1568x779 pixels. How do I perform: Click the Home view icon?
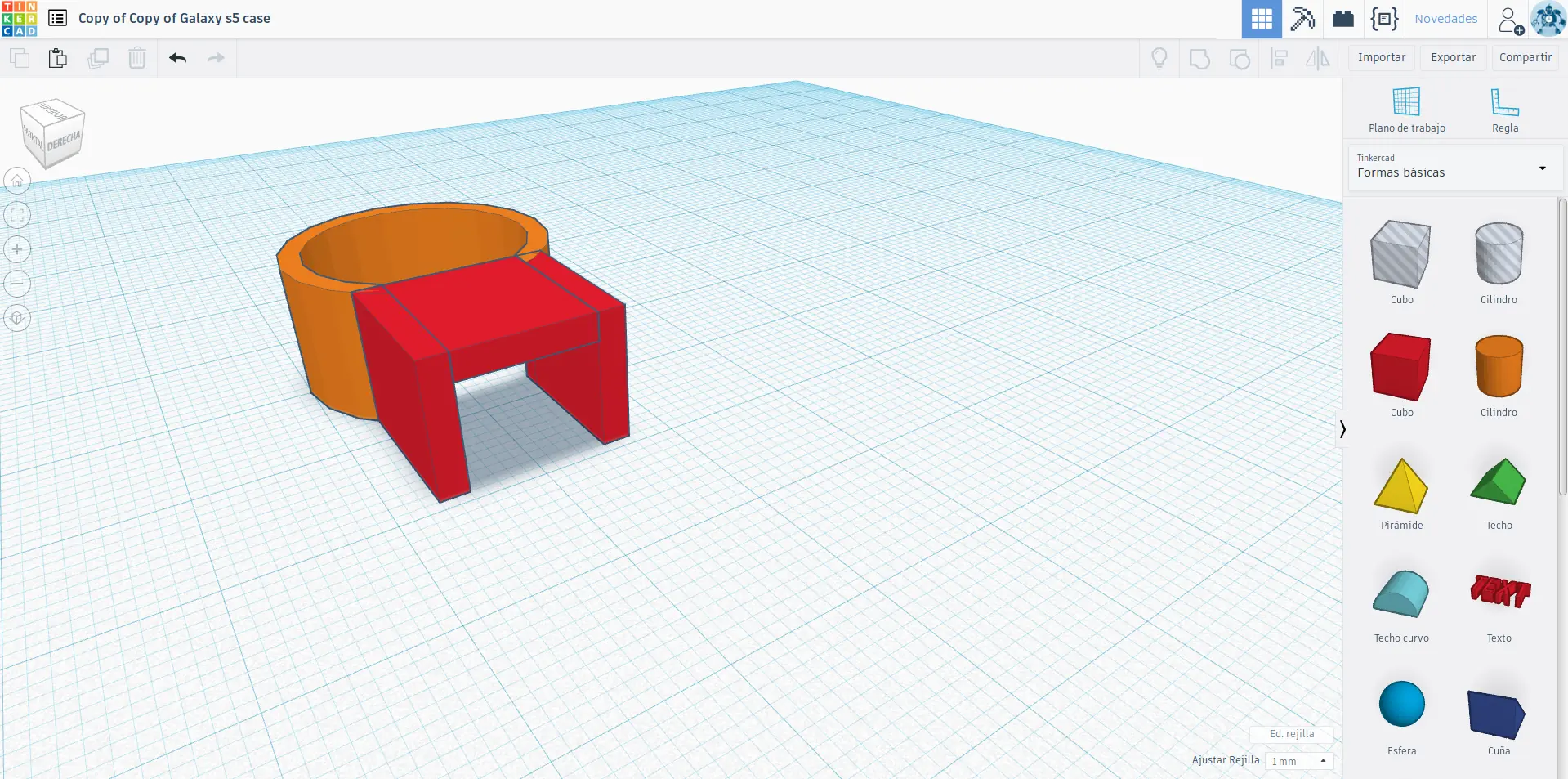coord(17,181)
